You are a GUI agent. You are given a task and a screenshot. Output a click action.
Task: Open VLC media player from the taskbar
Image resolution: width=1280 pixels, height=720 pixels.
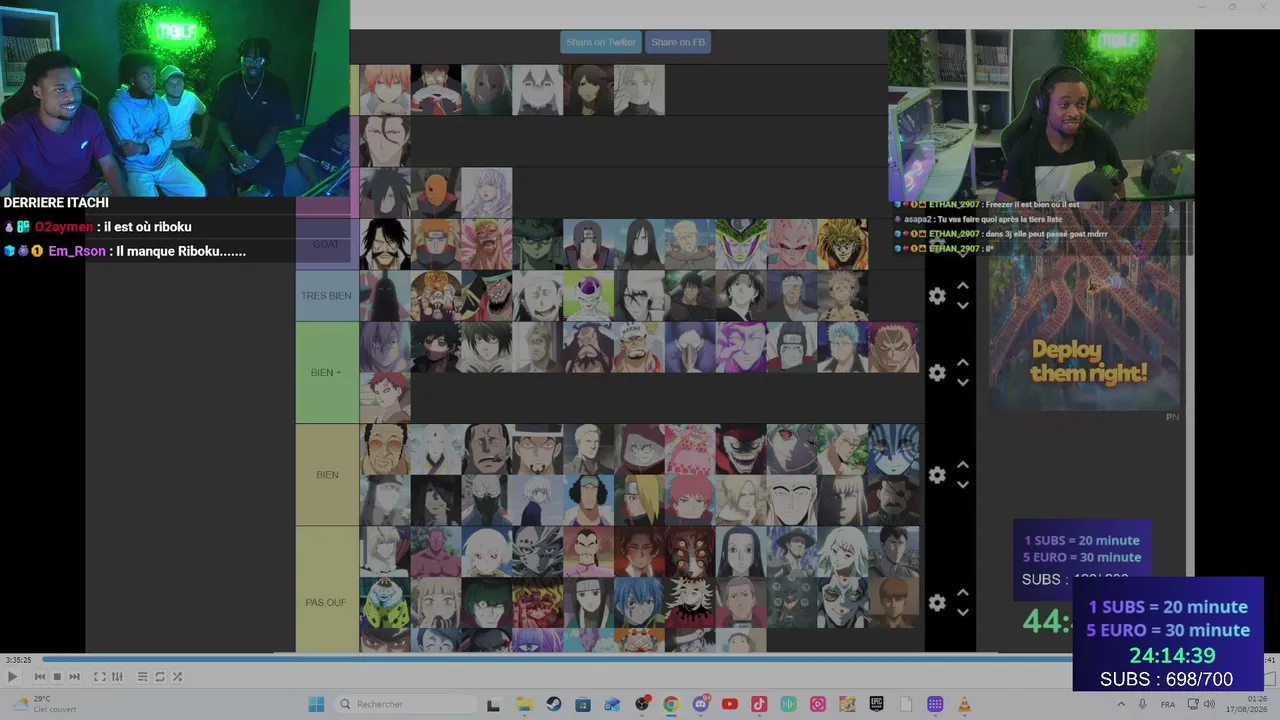pos(964,704)
